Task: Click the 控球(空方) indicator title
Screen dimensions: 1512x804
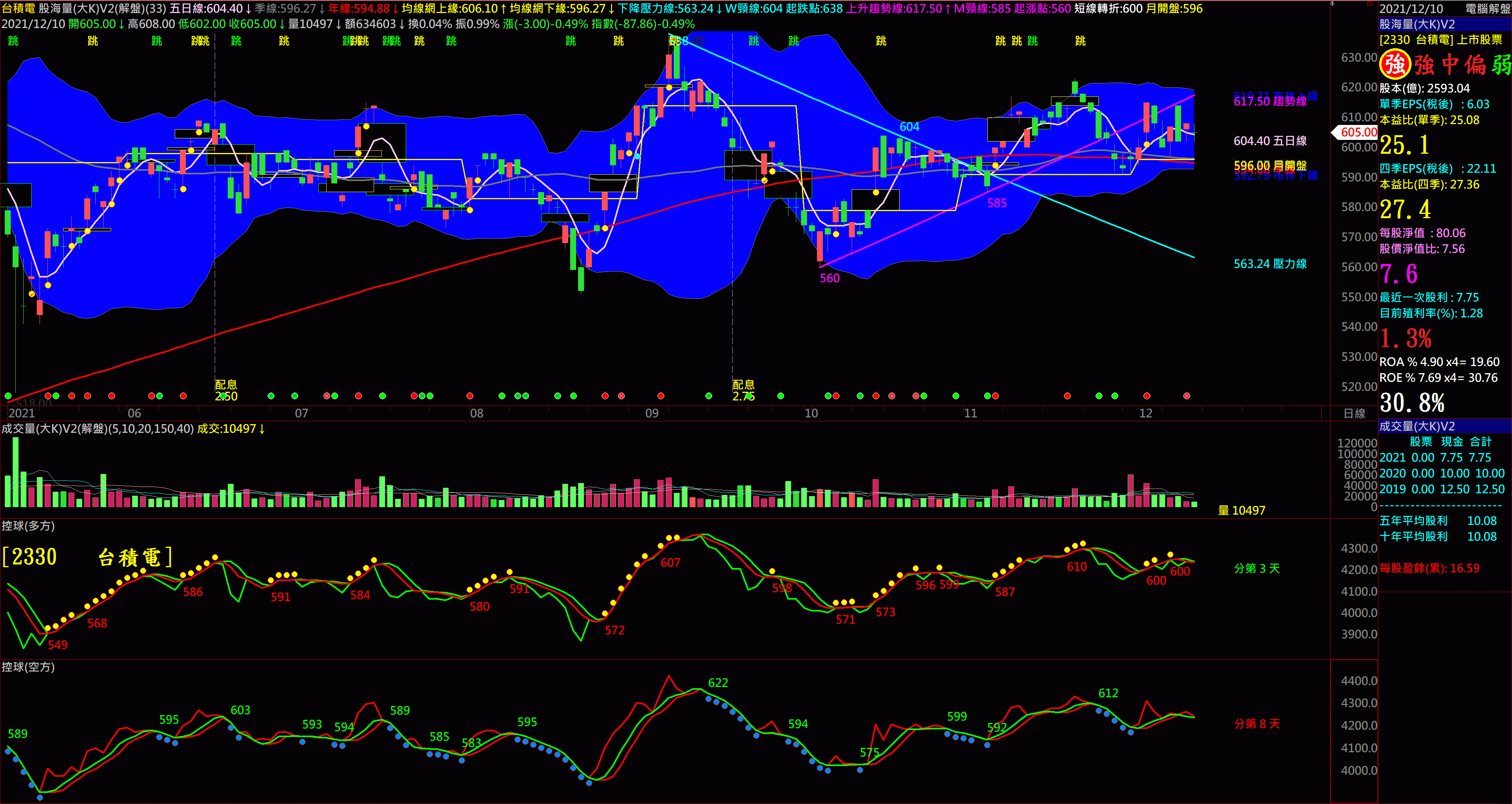Action: pyautogui.click(x=28, y=667)
